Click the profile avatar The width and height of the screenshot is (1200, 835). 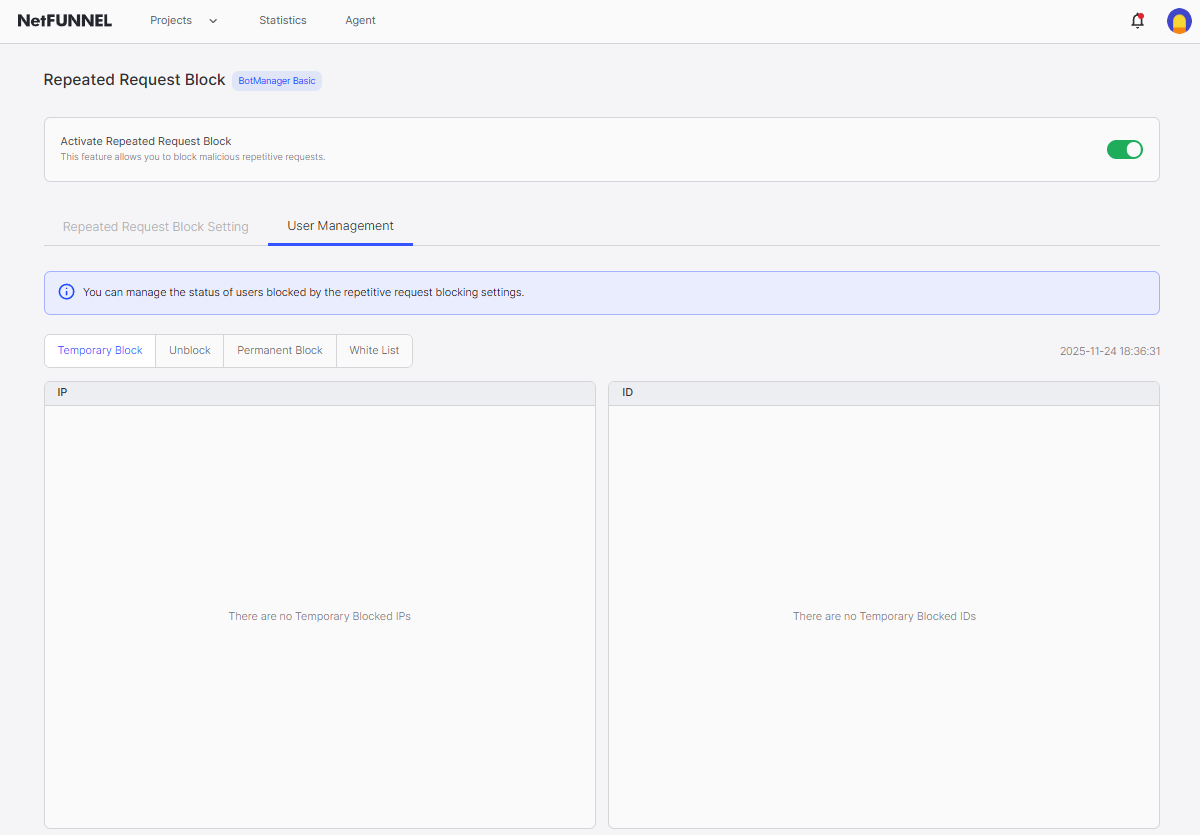pyautogui.click(x=1179, y=20)
